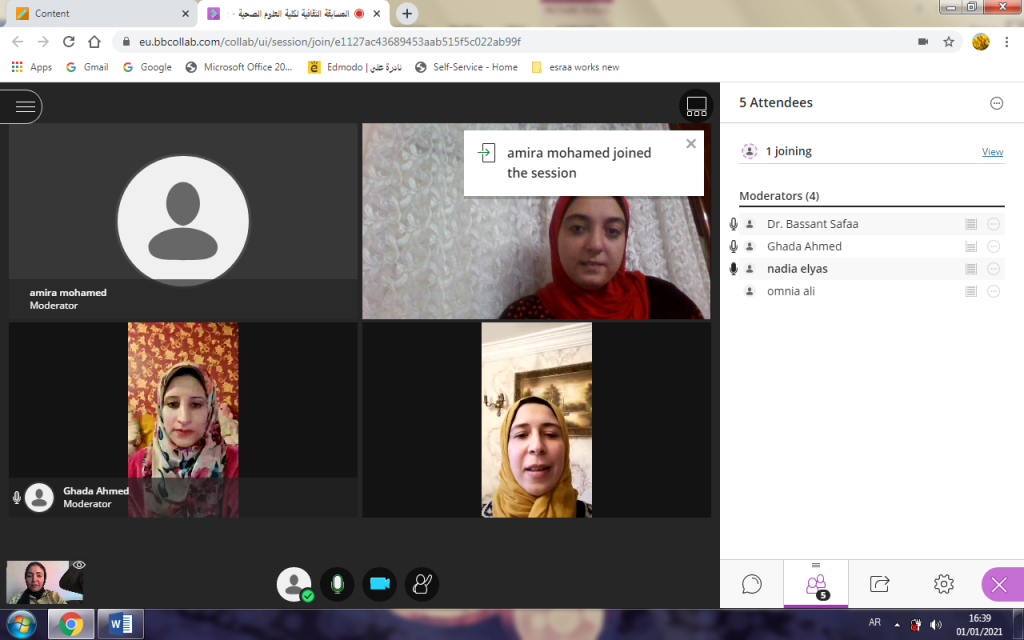
Task: Open the Share Content panel tab
Action: click(880, 584)
